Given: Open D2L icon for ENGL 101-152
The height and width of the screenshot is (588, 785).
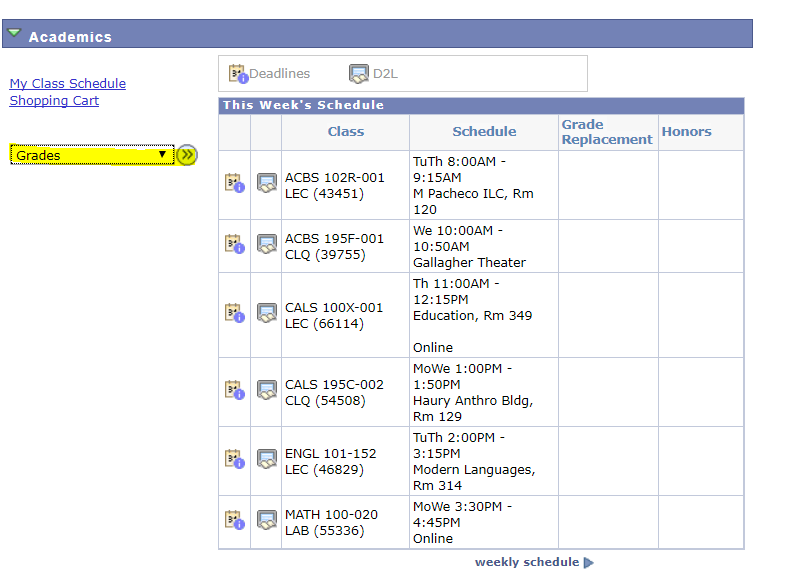Looking at the screenshot, I should [266, 459].
